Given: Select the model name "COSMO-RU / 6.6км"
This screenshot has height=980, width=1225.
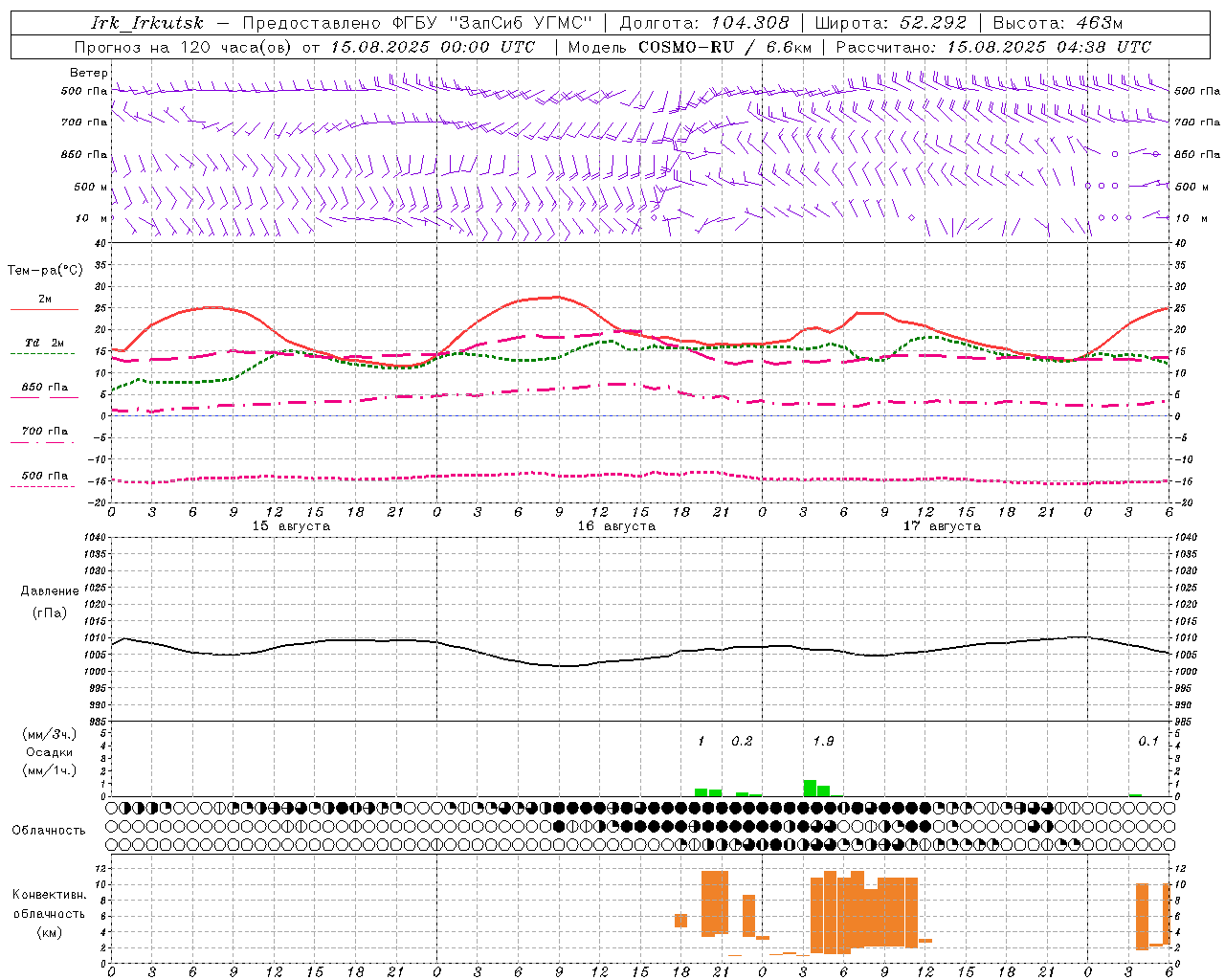Looking at the screenshot, I should pos(725,47).
